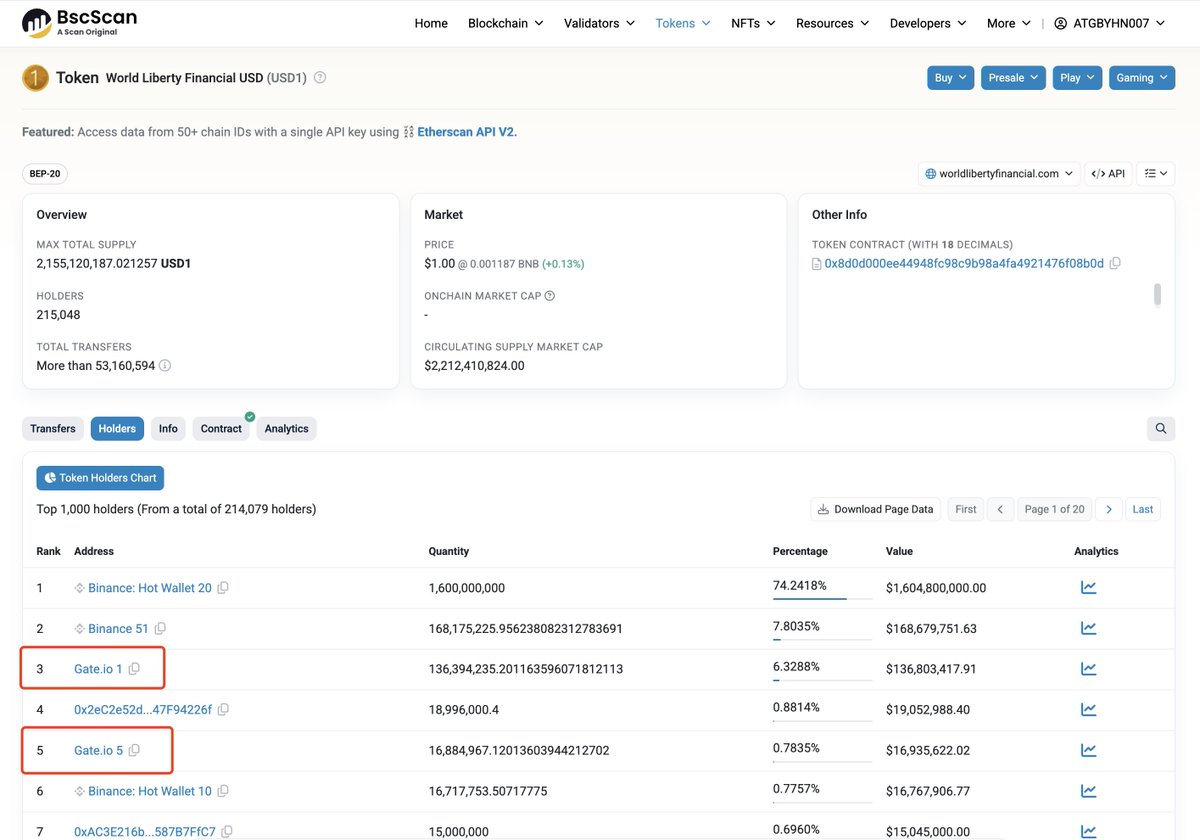
Task: Click the Token Holders Chart button
Action: click(100, 478)
